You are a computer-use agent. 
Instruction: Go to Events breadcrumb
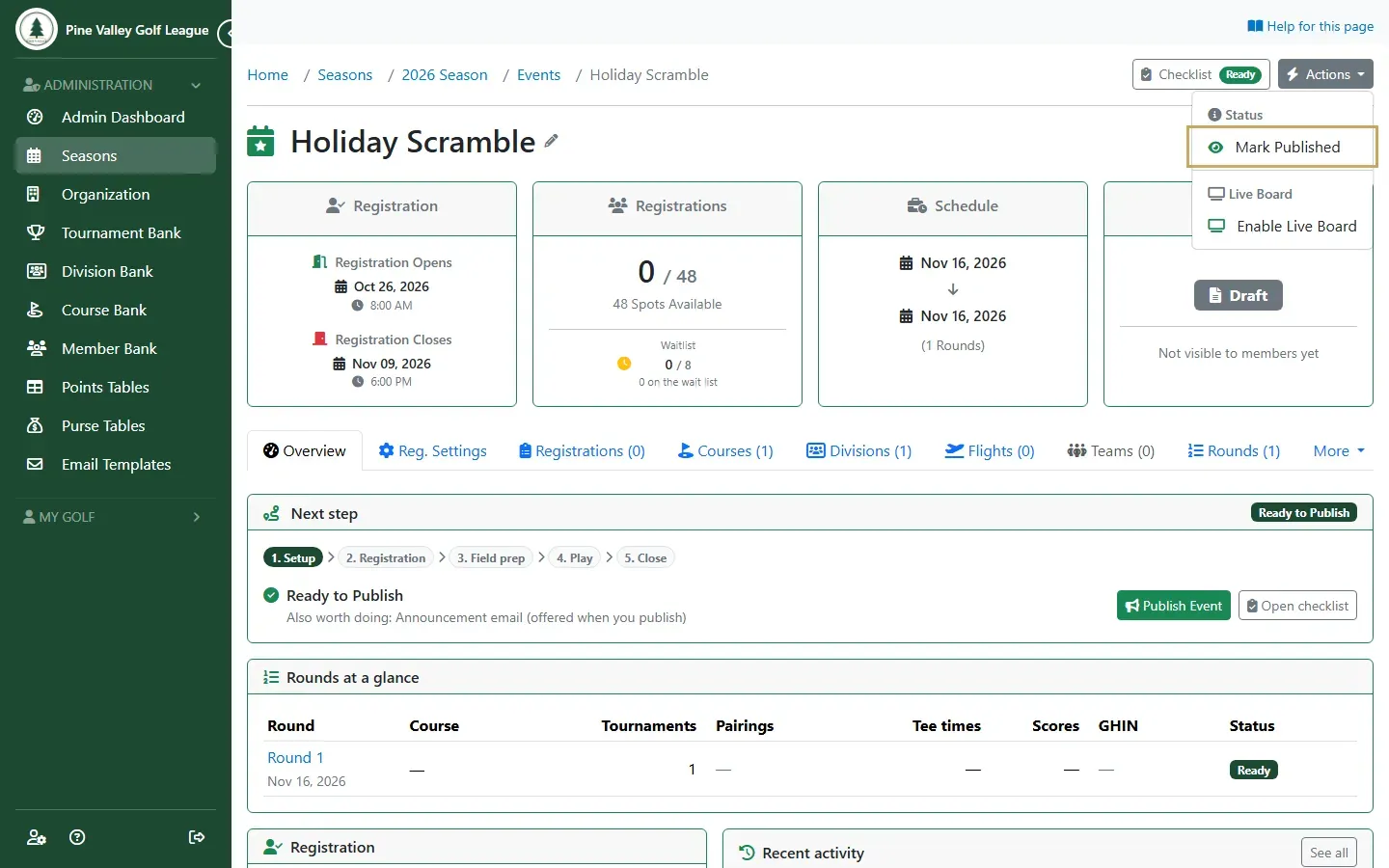point(538,75)
